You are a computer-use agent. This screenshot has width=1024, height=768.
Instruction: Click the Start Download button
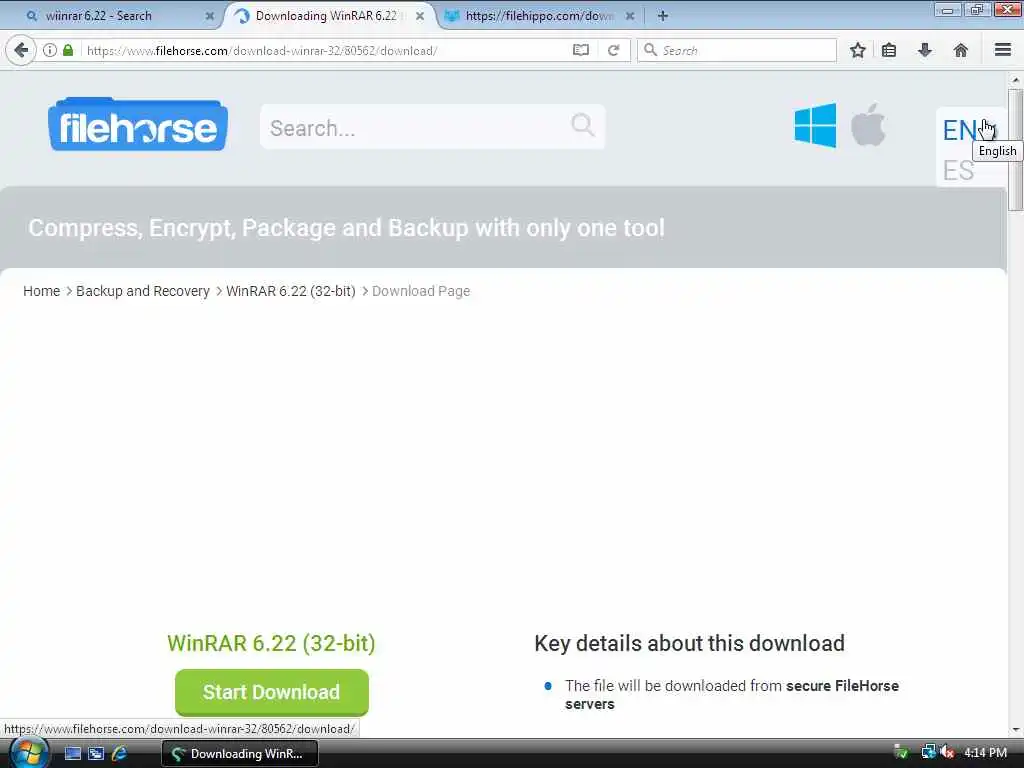tap(272, 692)
